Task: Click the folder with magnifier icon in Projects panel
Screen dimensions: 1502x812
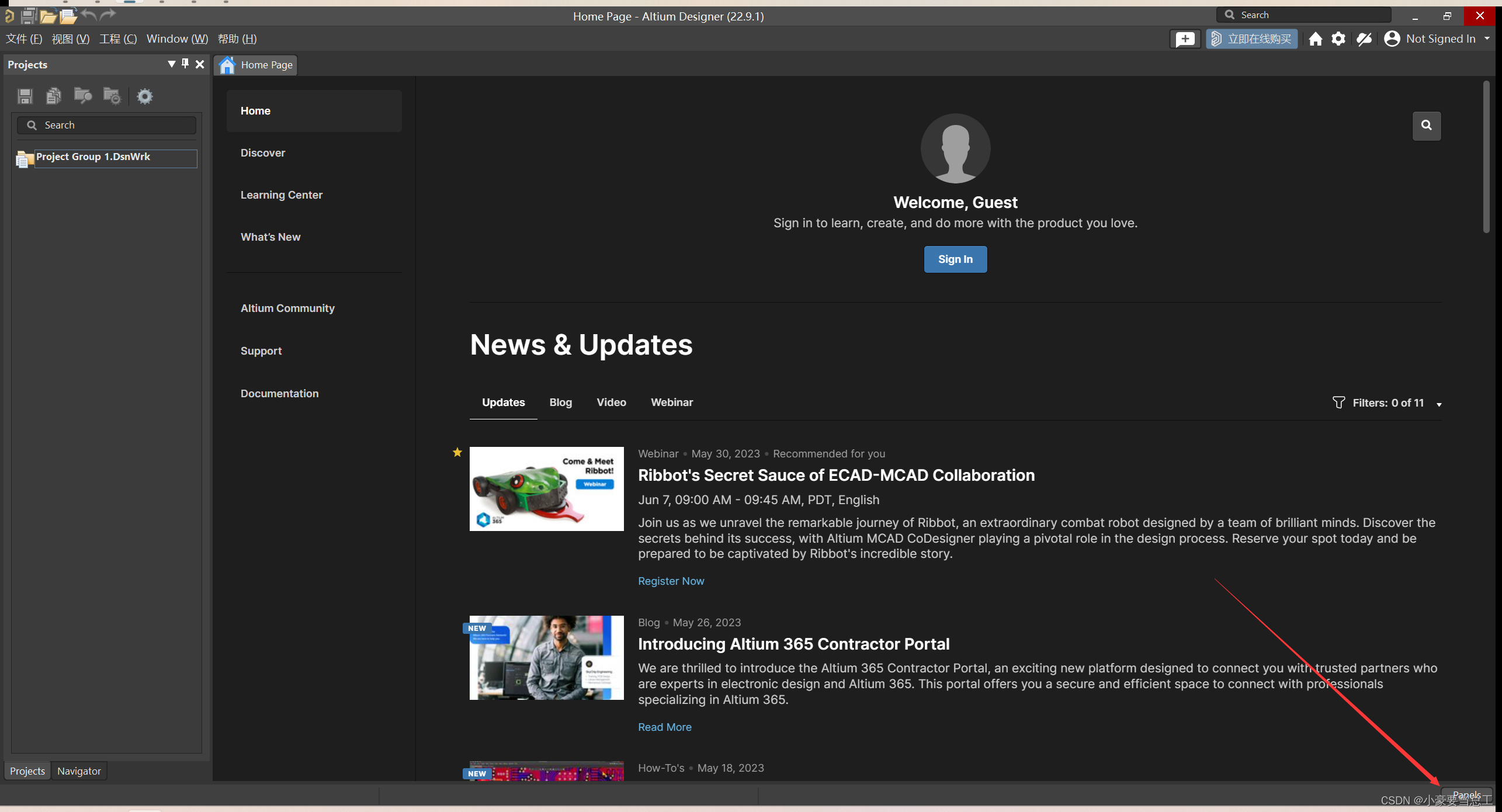Action: pos(82,96)
